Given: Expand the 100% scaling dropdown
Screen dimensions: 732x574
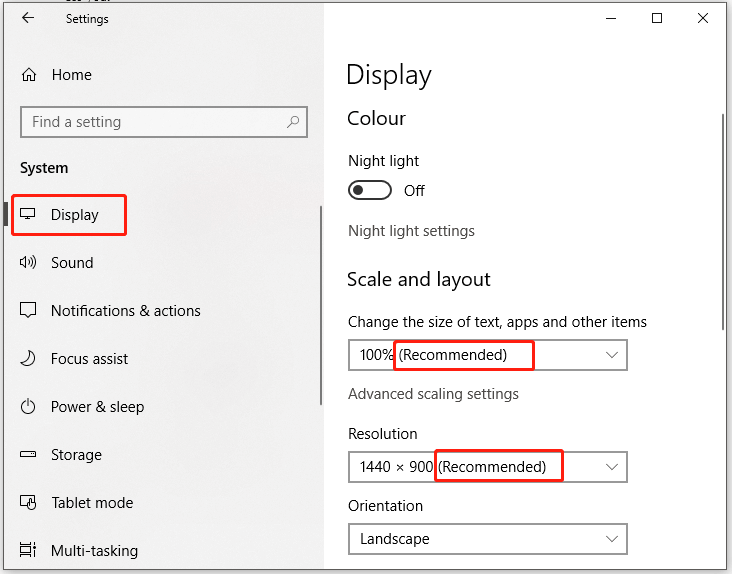Looking at the screenshot, I should tap(488, 355).
